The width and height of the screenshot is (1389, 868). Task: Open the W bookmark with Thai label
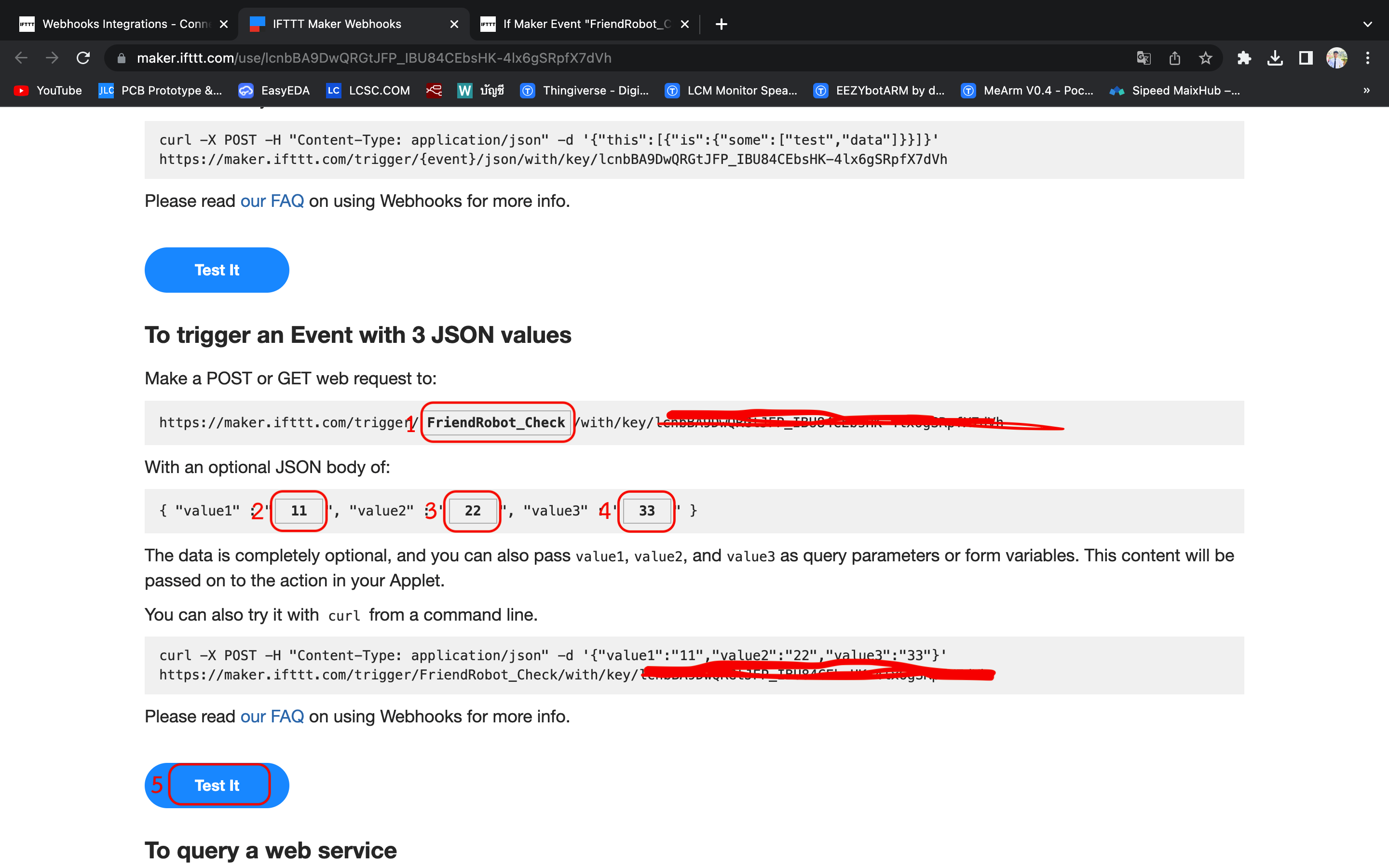[x=480, y=90]
